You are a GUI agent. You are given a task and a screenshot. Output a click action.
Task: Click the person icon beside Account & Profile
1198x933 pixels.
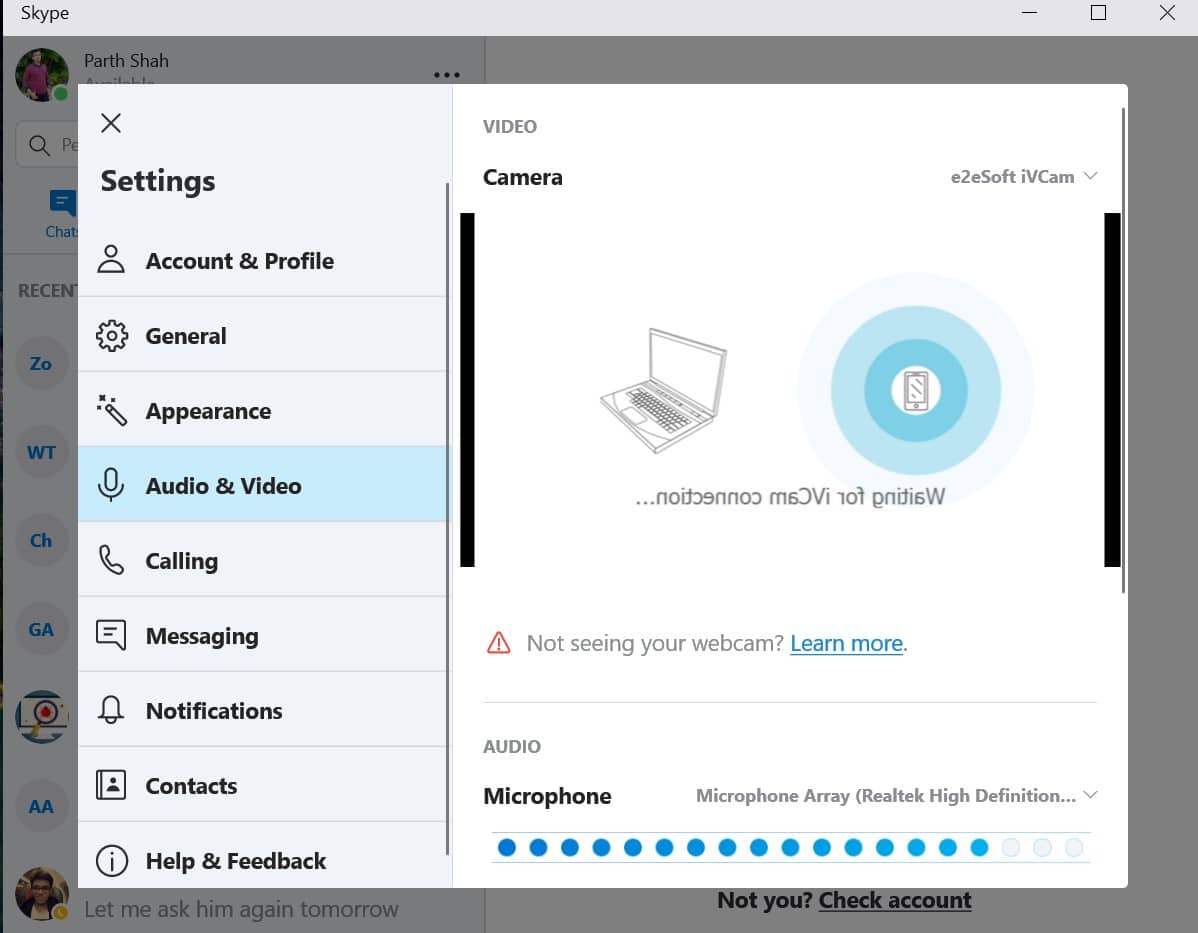(x=111, y=260)
